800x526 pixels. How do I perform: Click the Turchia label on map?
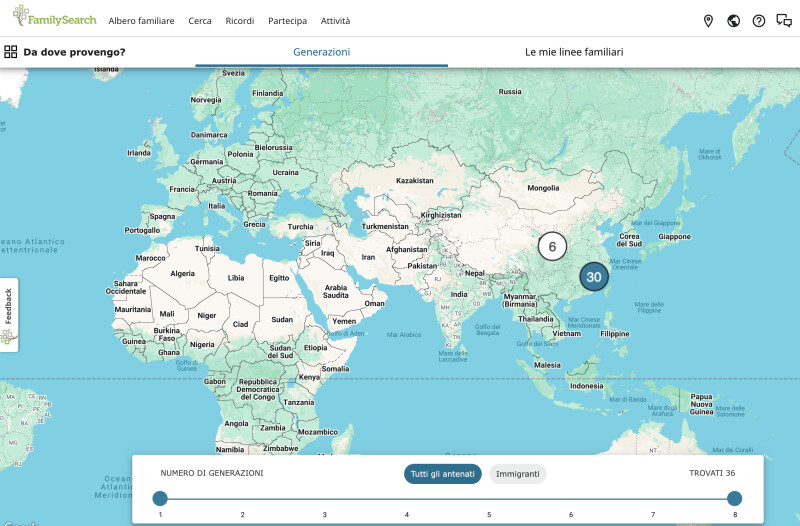301,227
